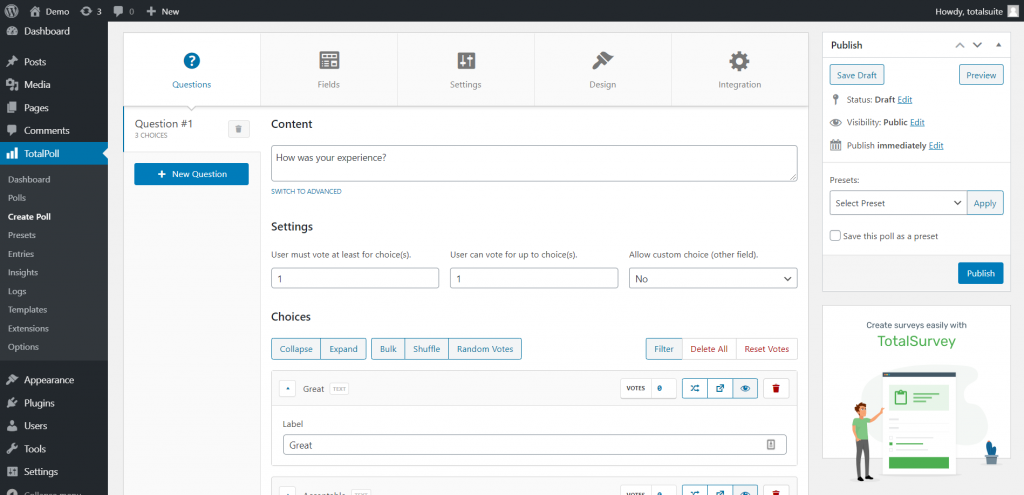
Task: Click Save Draft button
Action: [857, 75]
